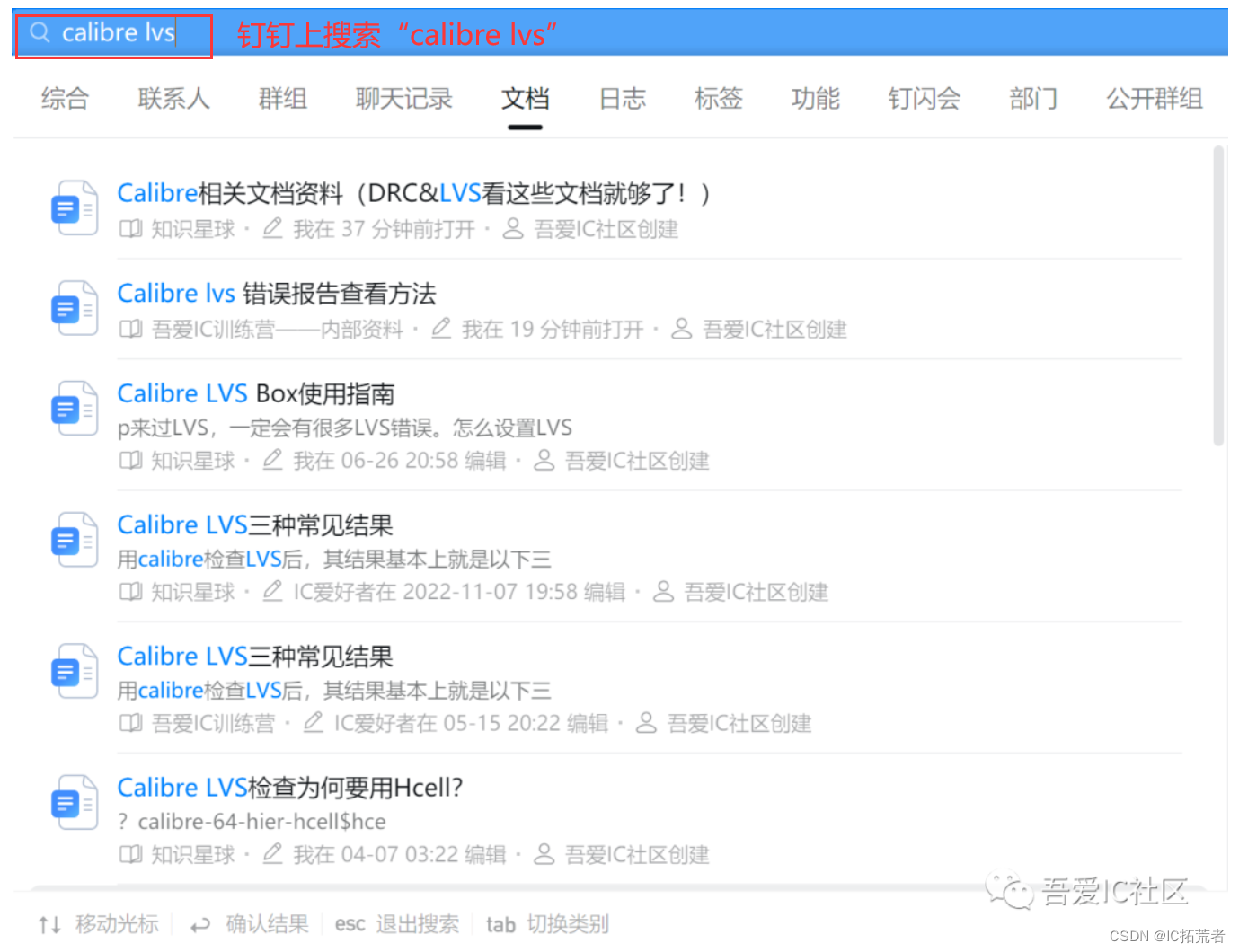Click '吾爱IC训练营——内部资料' source text
Viewport: 1239px width, 952px height.
278,330
